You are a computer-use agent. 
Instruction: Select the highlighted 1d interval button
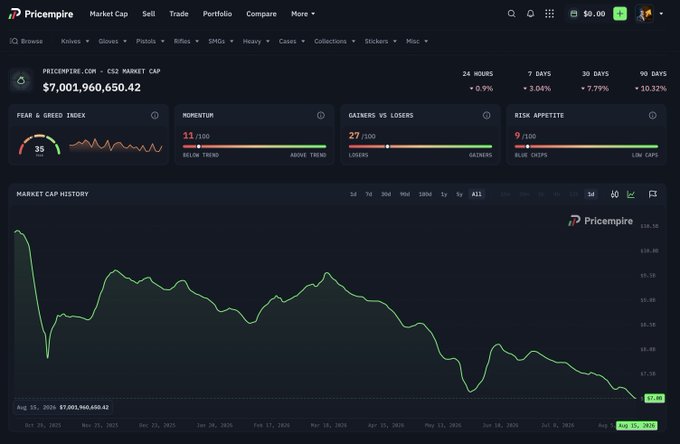tap(591, 194)
